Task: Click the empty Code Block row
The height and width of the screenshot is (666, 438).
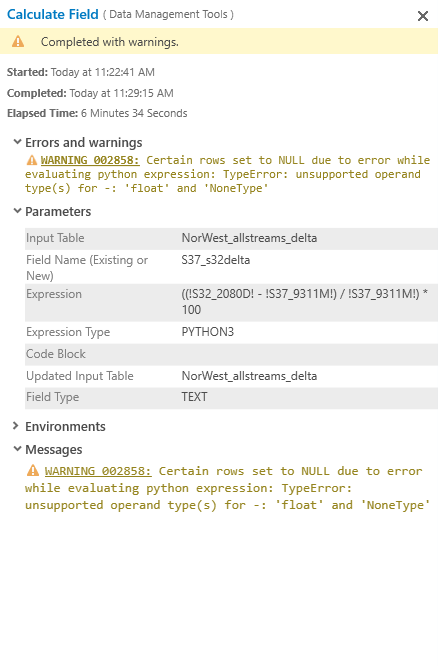Action: click(232, 354)
